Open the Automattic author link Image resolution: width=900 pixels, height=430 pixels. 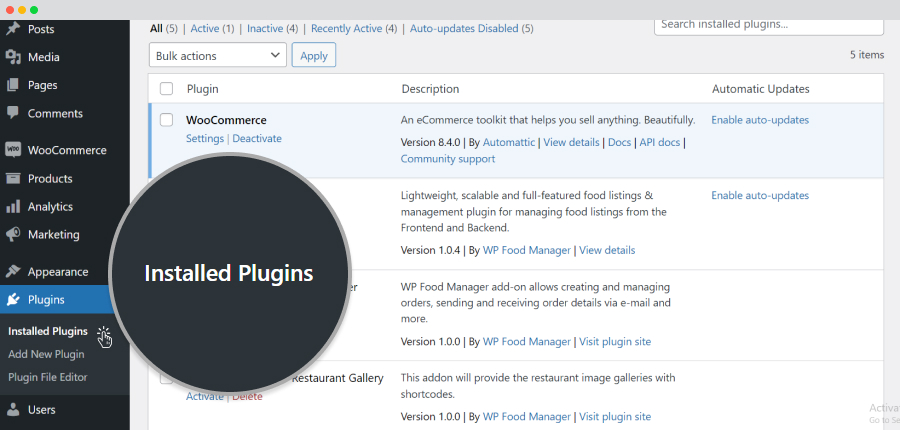coord(509,142)
